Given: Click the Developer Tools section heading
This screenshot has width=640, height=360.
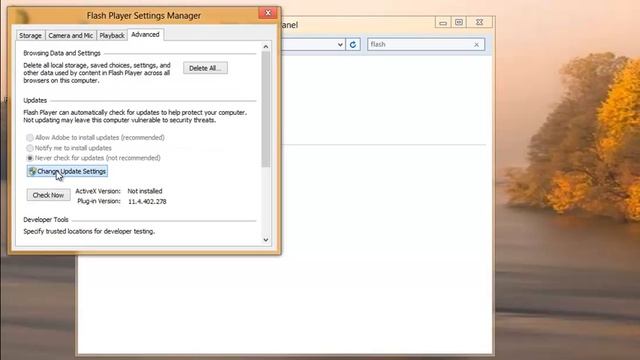Looking at the screenshot, I should click(x=46, y=220).
